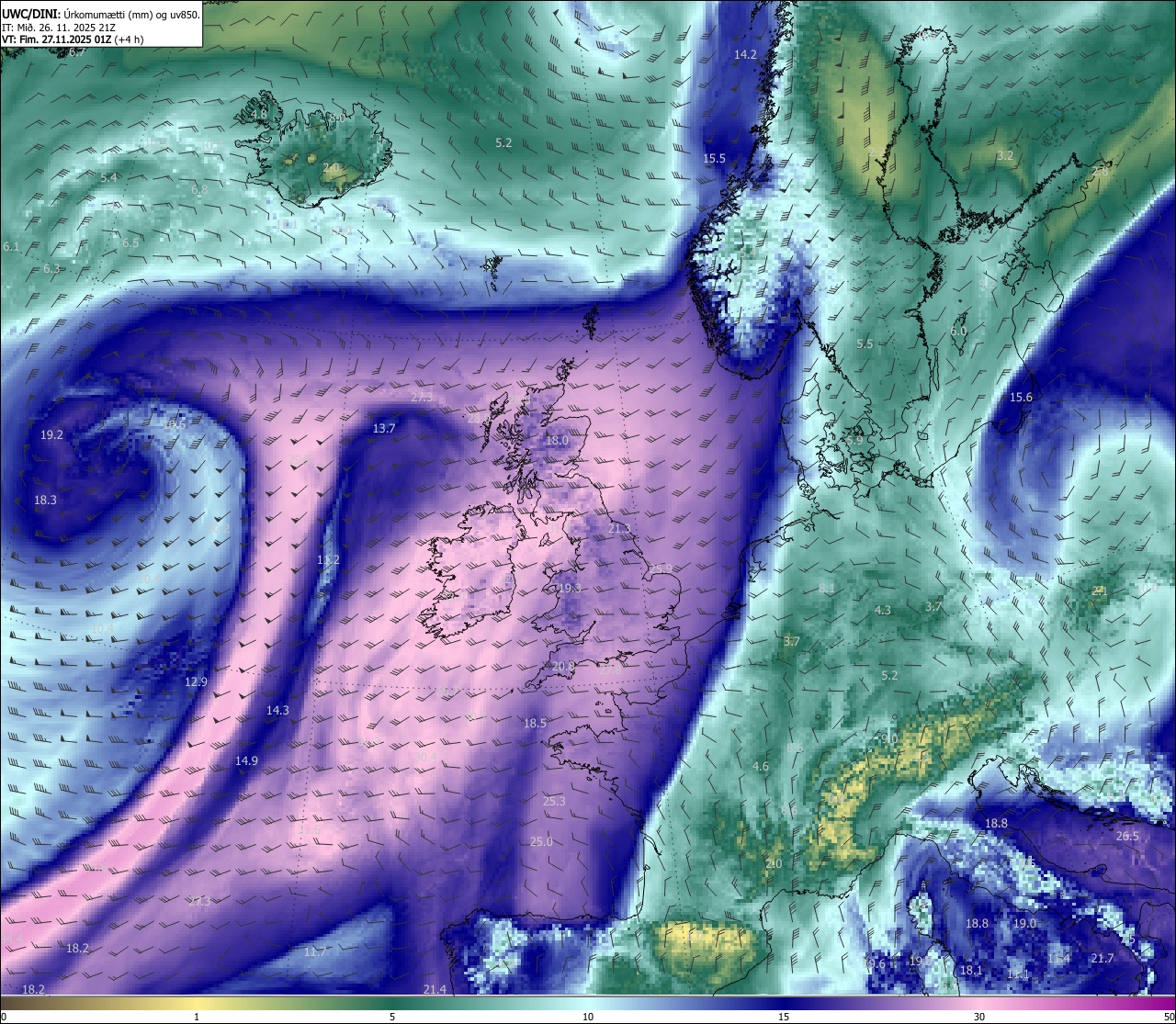Click the colorbar label '10'
The height and width of the screenshot is (1024, 1176).
tap(588, 1017)
